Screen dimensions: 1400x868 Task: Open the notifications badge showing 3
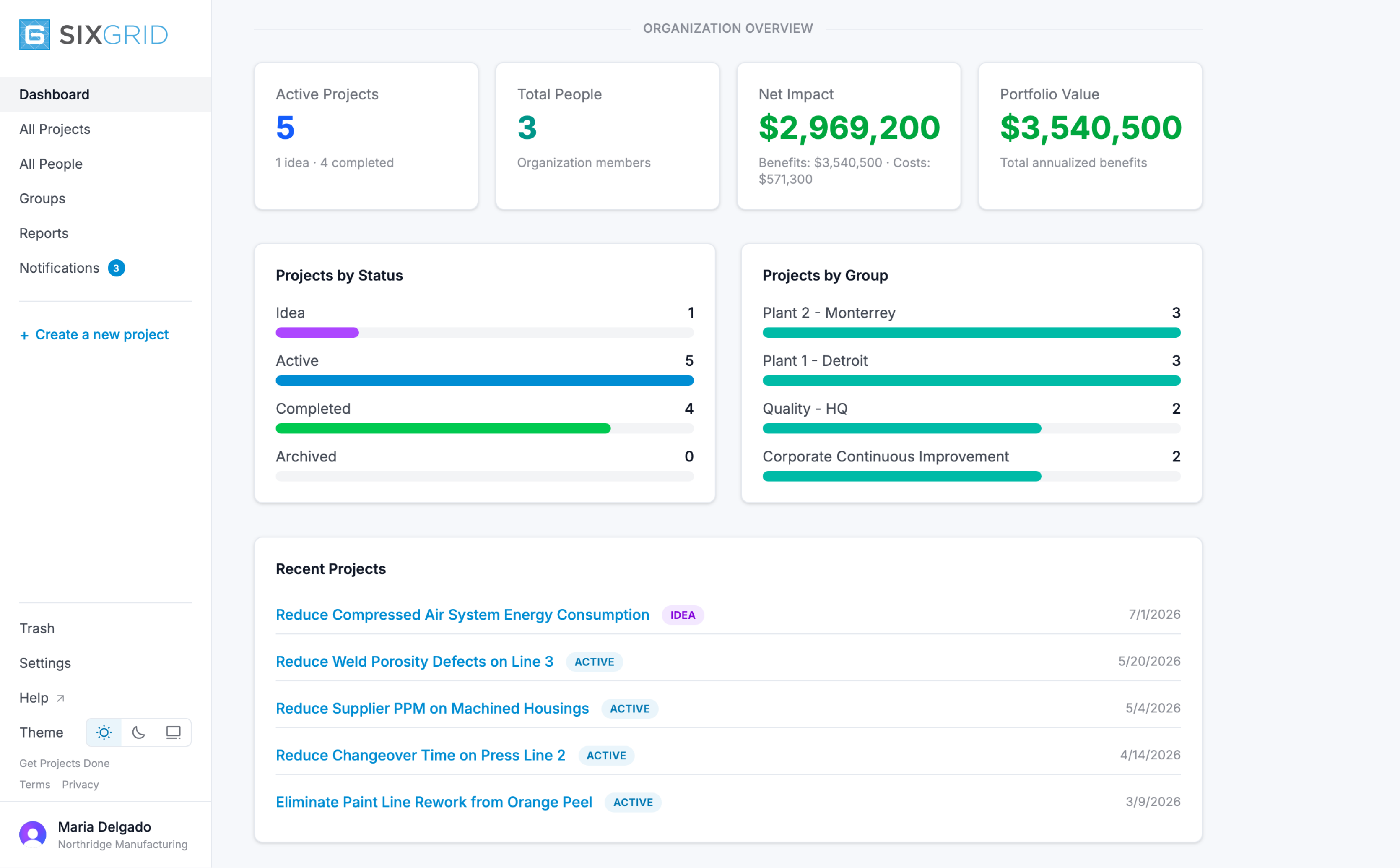117,268
